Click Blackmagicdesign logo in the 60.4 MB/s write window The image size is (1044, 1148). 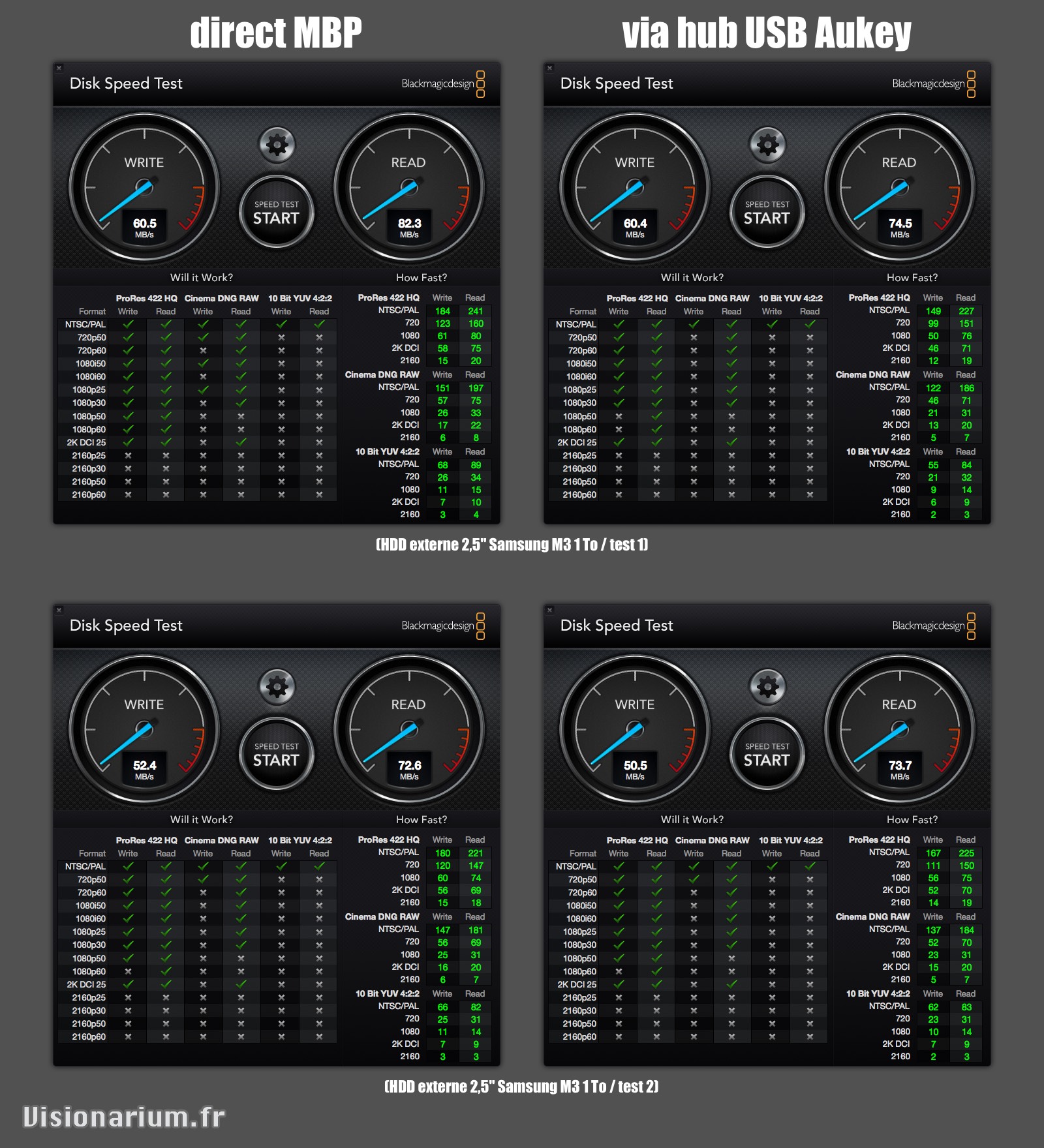(x=934, y=83)
